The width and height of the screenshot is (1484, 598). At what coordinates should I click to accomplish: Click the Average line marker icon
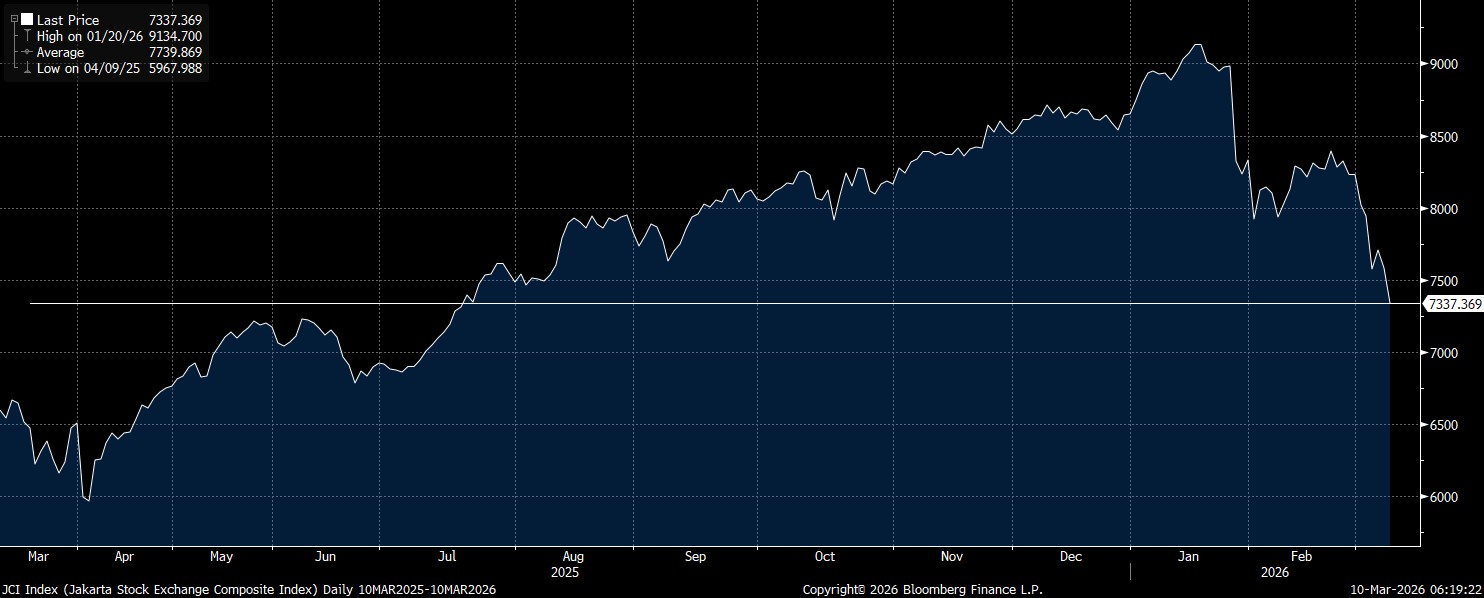(x=27, y=52)
